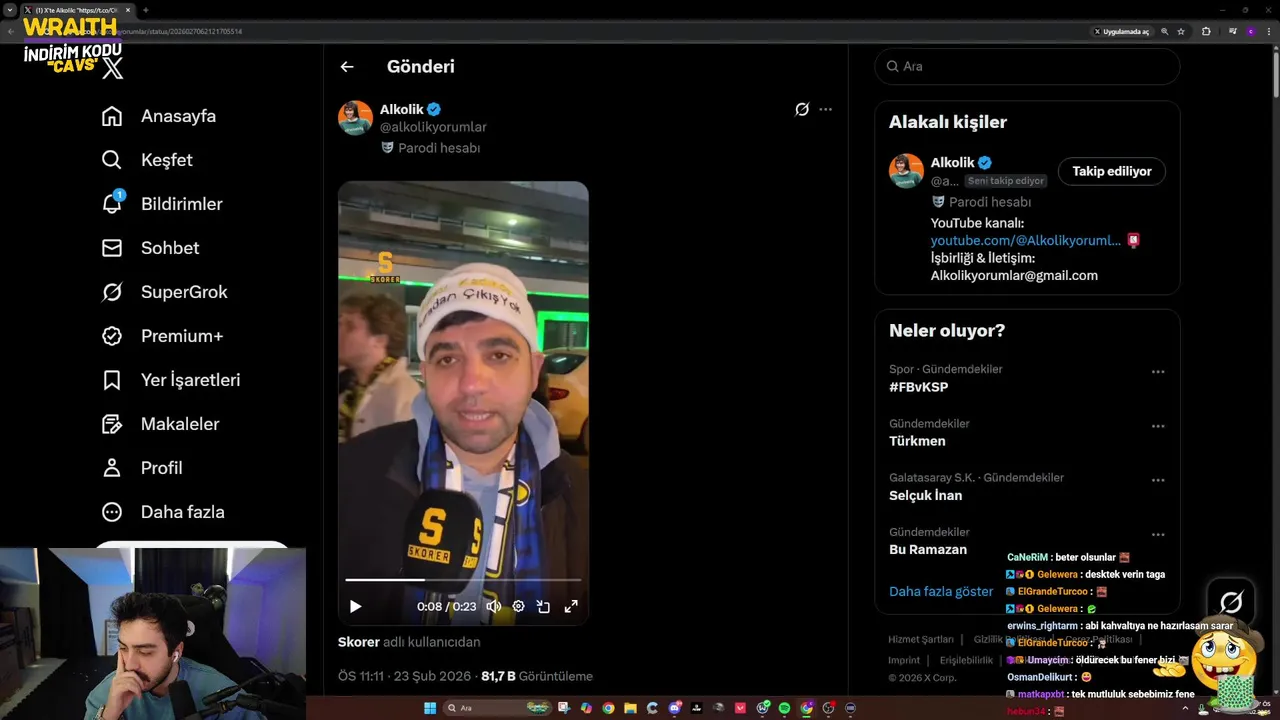Click Uygulamada aç button
This screenshot has width=1280, height=720.
coord(1120,31)
